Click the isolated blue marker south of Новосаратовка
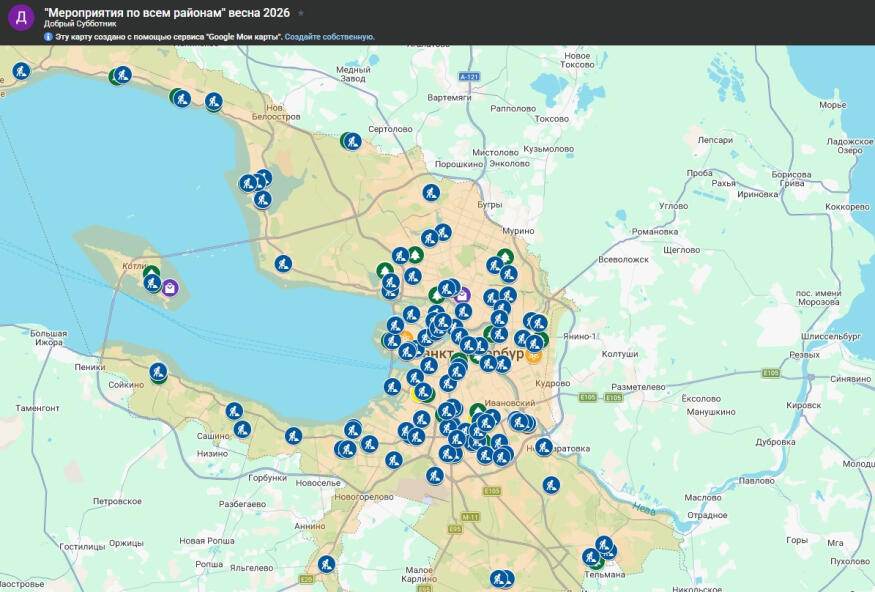875x592 pixels. (x=551, y=485)
